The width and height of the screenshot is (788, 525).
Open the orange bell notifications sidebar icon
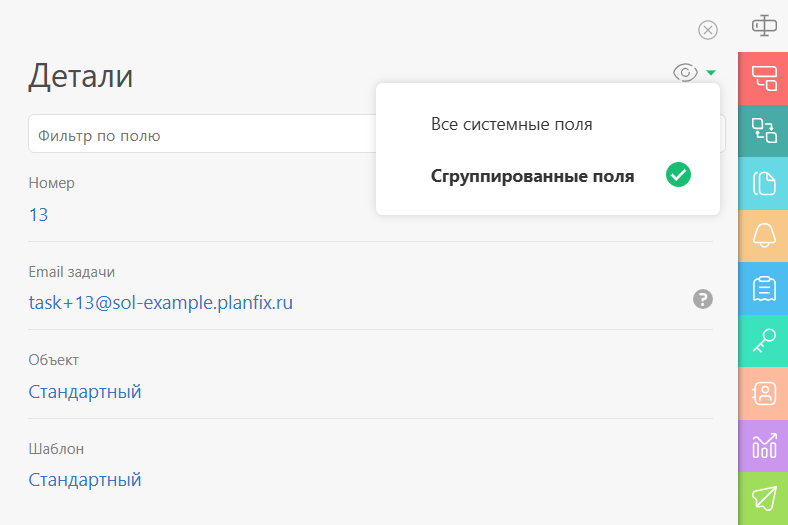pyautogui.click(x=763, y=236)
